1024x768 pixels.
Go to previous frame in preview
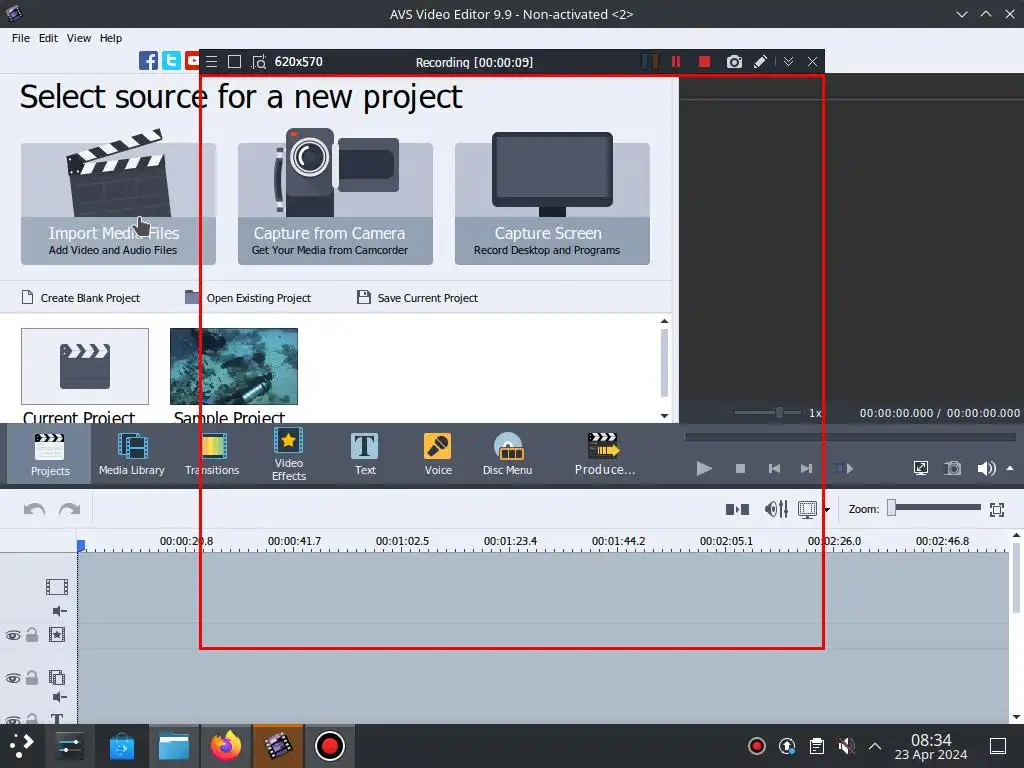[774, 468]
